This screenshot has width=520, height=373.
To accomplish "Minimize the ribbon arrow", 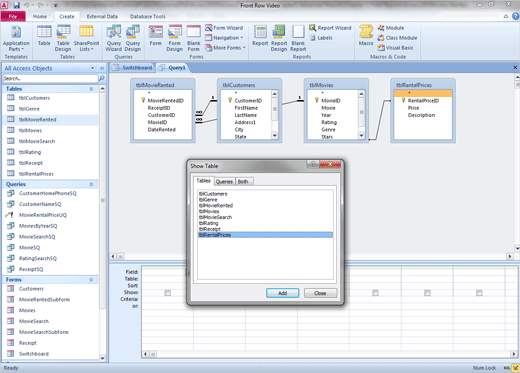I will [506, 16].
